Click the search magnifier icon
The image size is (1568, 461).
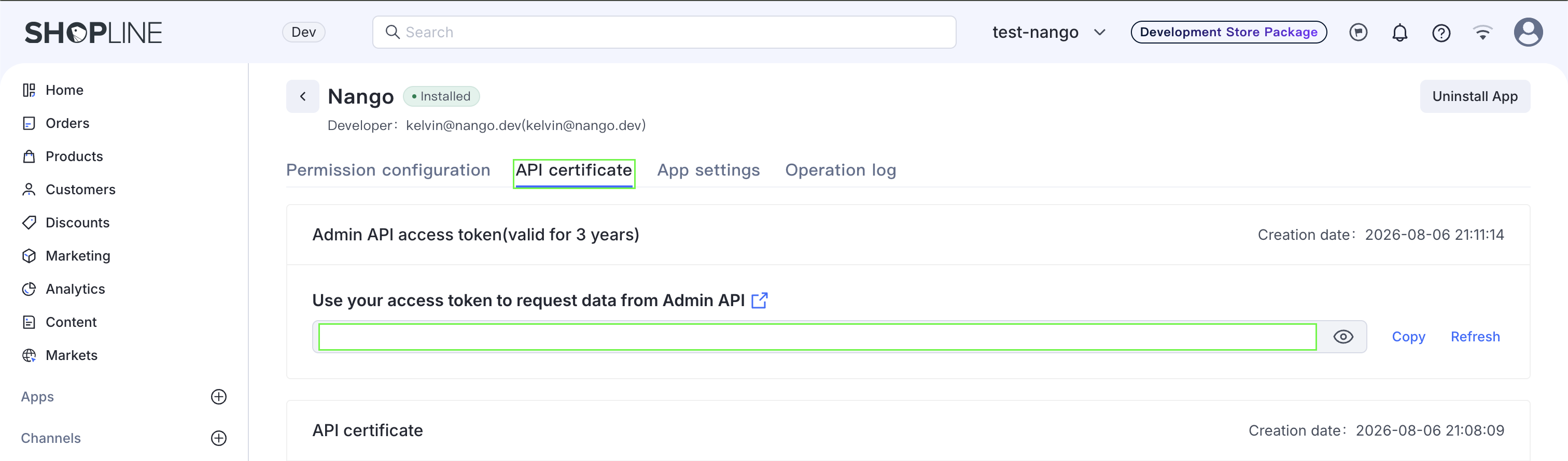coord(393,32)
